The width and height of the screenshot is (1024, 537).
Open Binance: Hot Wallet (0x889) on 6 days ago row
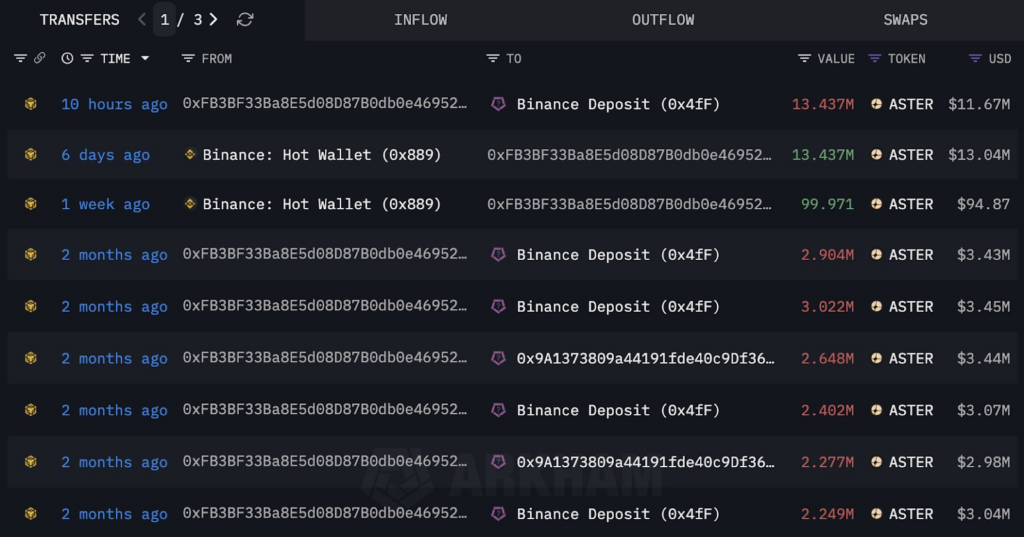pos(321,155)
